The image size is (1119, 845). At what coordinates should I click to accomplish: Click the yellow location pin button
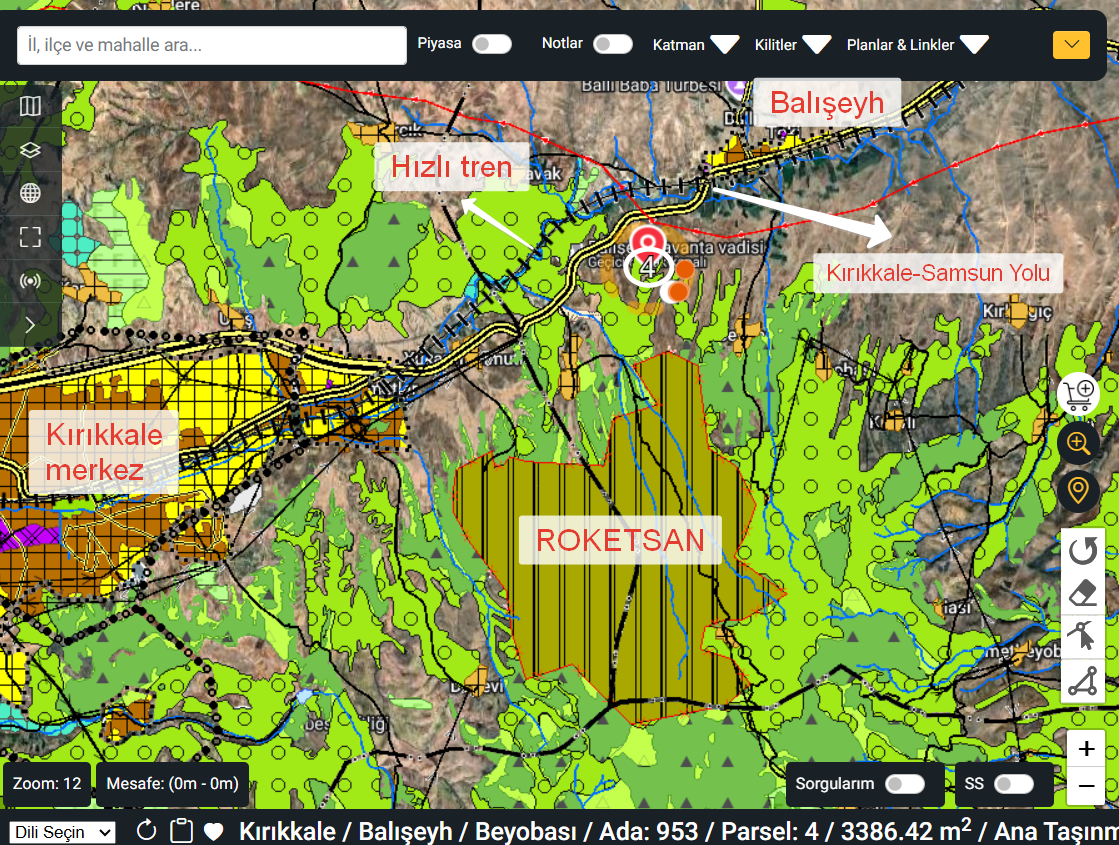coord(1078,490)
